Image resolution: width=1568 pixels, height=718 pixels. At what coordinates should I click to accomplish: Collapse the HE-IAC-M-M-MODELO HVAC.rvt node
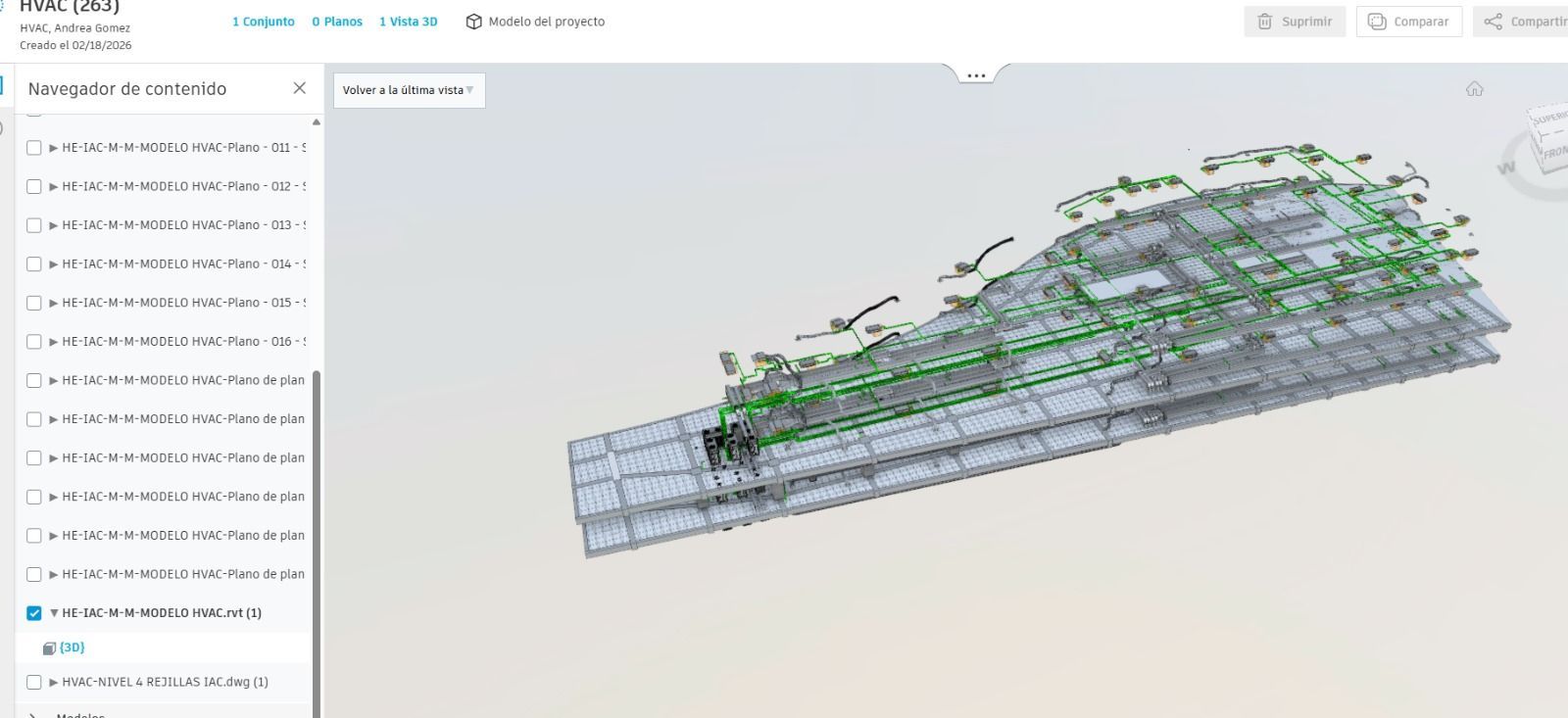54,613
